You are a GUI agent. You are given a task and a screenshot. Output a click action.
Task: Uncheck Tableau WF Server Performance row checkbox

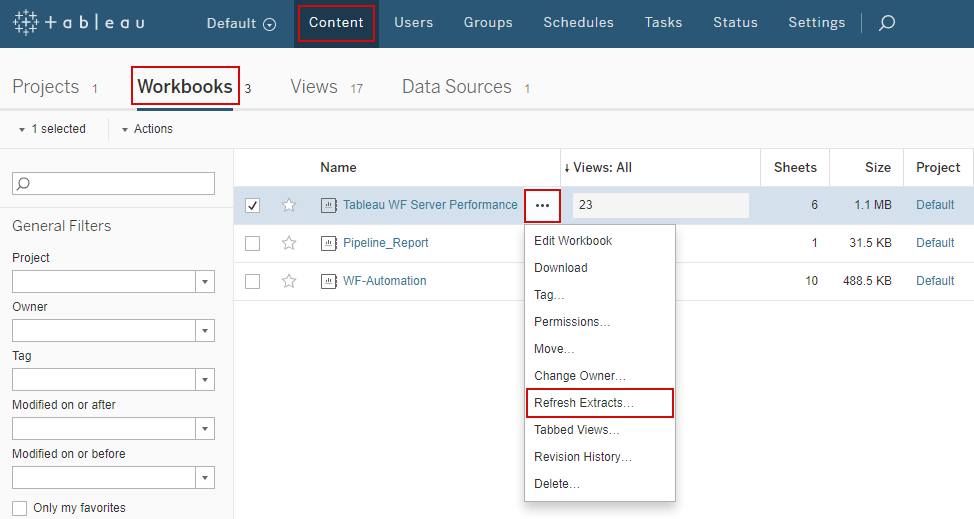[252, 205]
